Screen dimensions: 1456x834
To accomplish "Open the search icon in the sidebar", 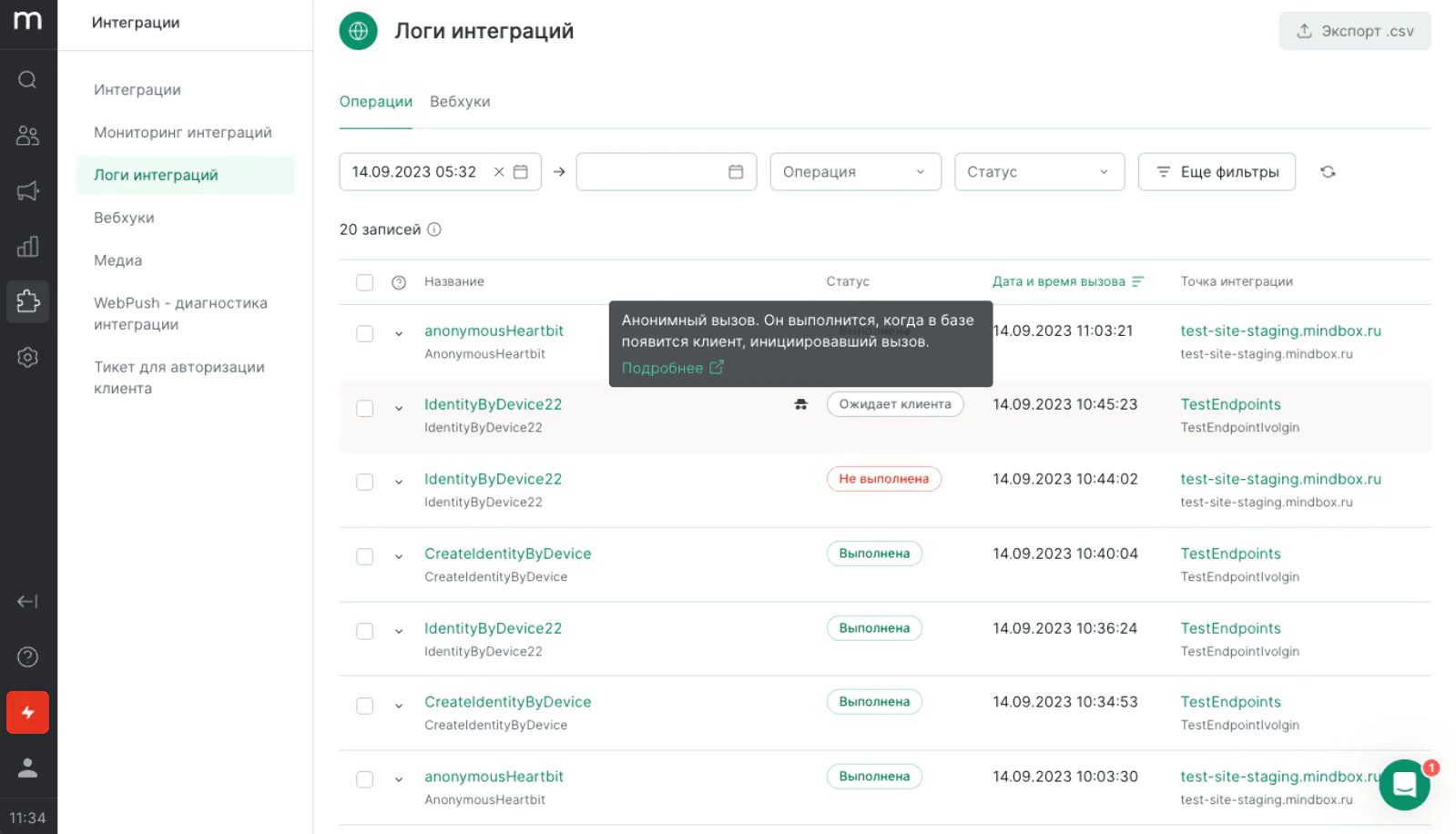I will coord(27,80).
